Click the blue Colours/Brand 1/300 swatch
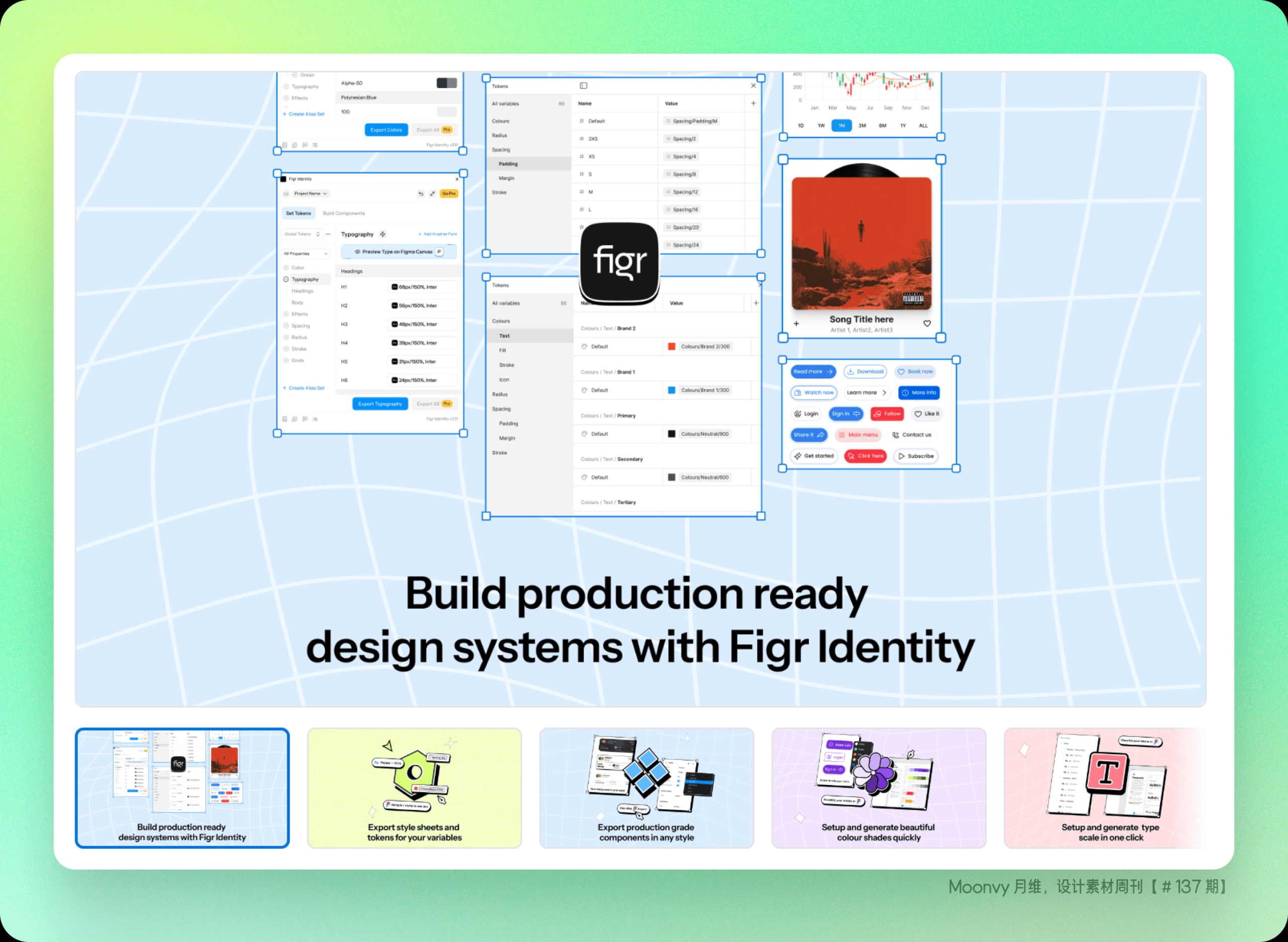Image resolution: width=1288 pixels, height=942 pixels. click(672, 390)
